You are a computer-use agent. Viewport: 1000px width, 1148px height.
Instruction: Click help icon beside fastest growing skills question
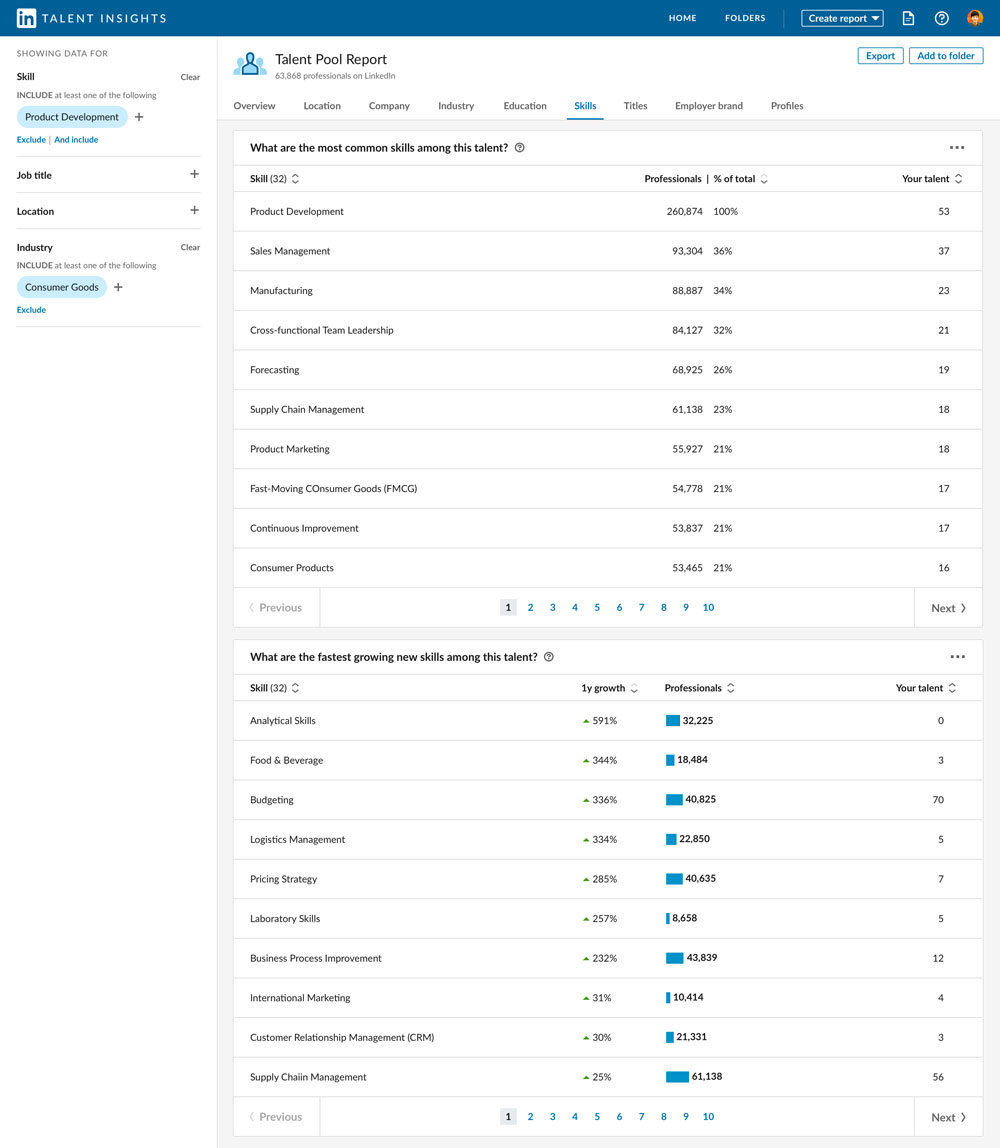[x=548, y=657]
